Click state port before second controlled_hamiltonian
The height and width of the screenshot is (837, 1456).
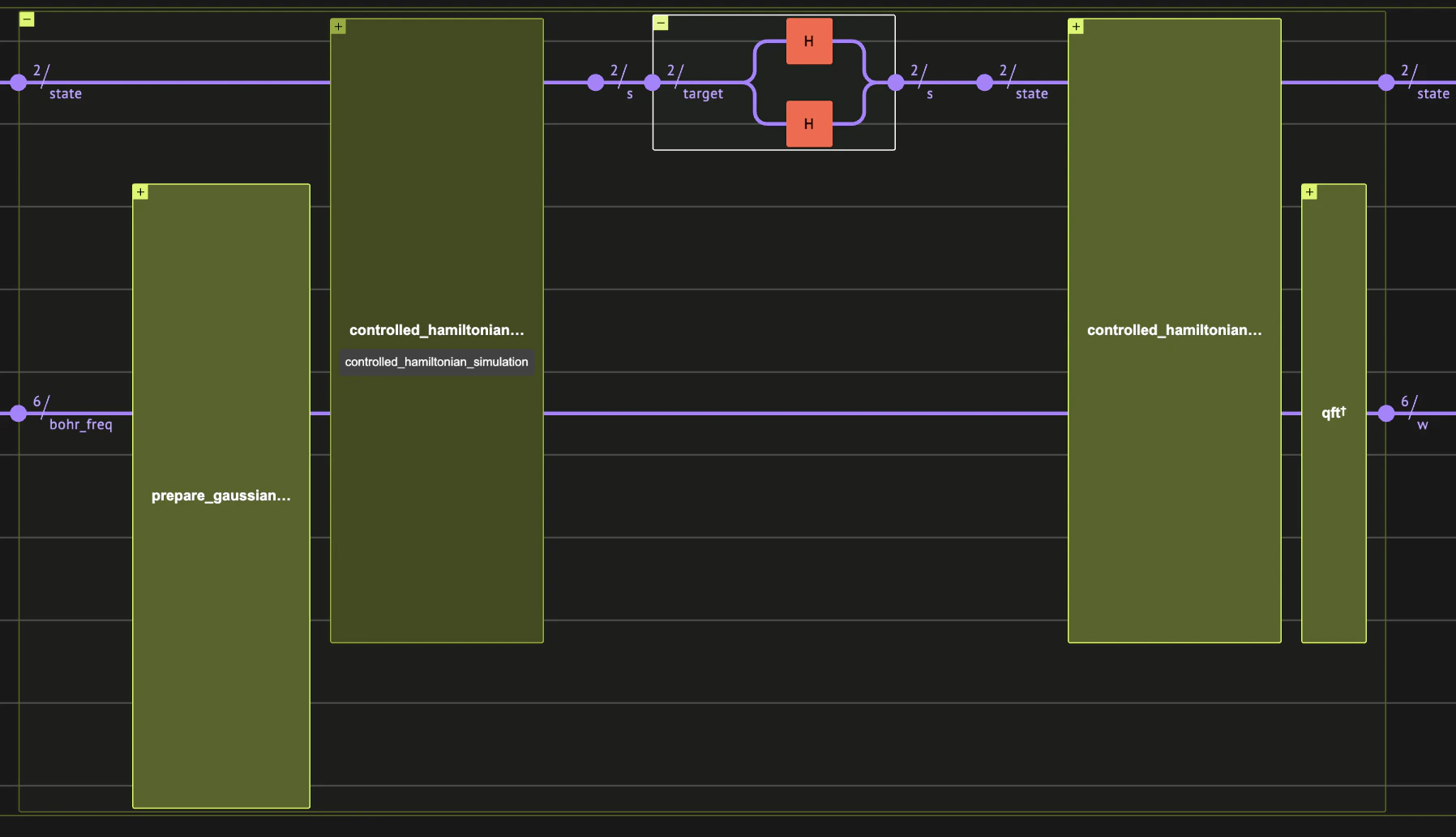(x=985, y=83)
